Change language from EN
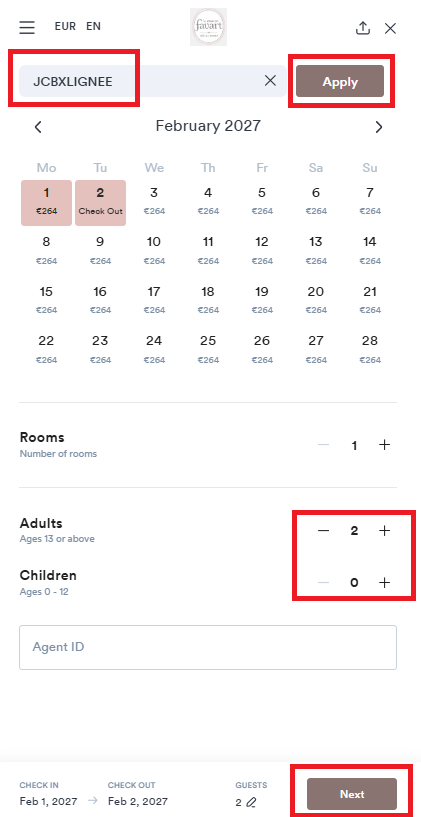The height and width of the screenshot is (817, 421). click(x=94, y=26)
